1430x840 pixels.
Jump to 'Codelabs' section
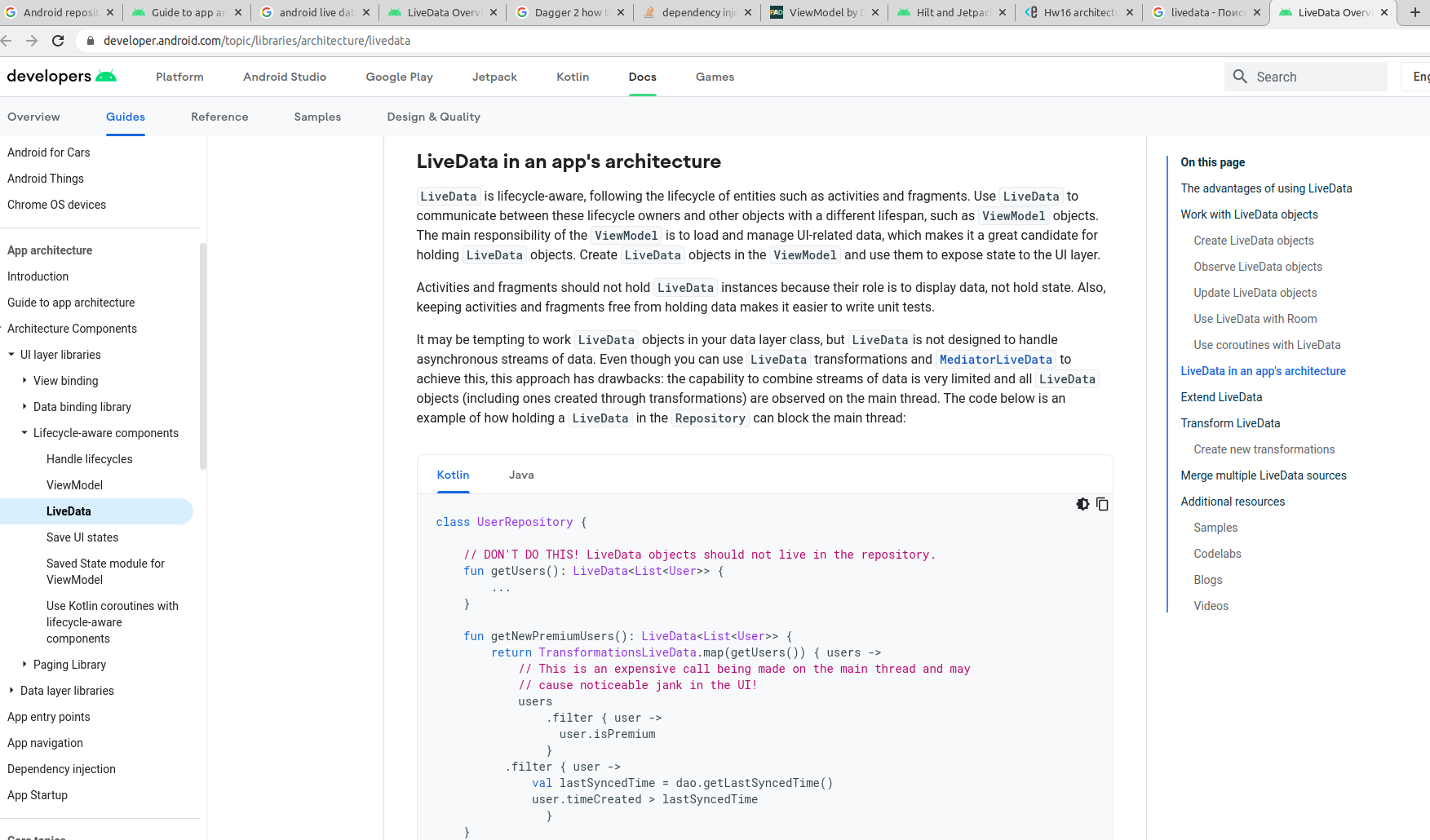(1217, 554)
